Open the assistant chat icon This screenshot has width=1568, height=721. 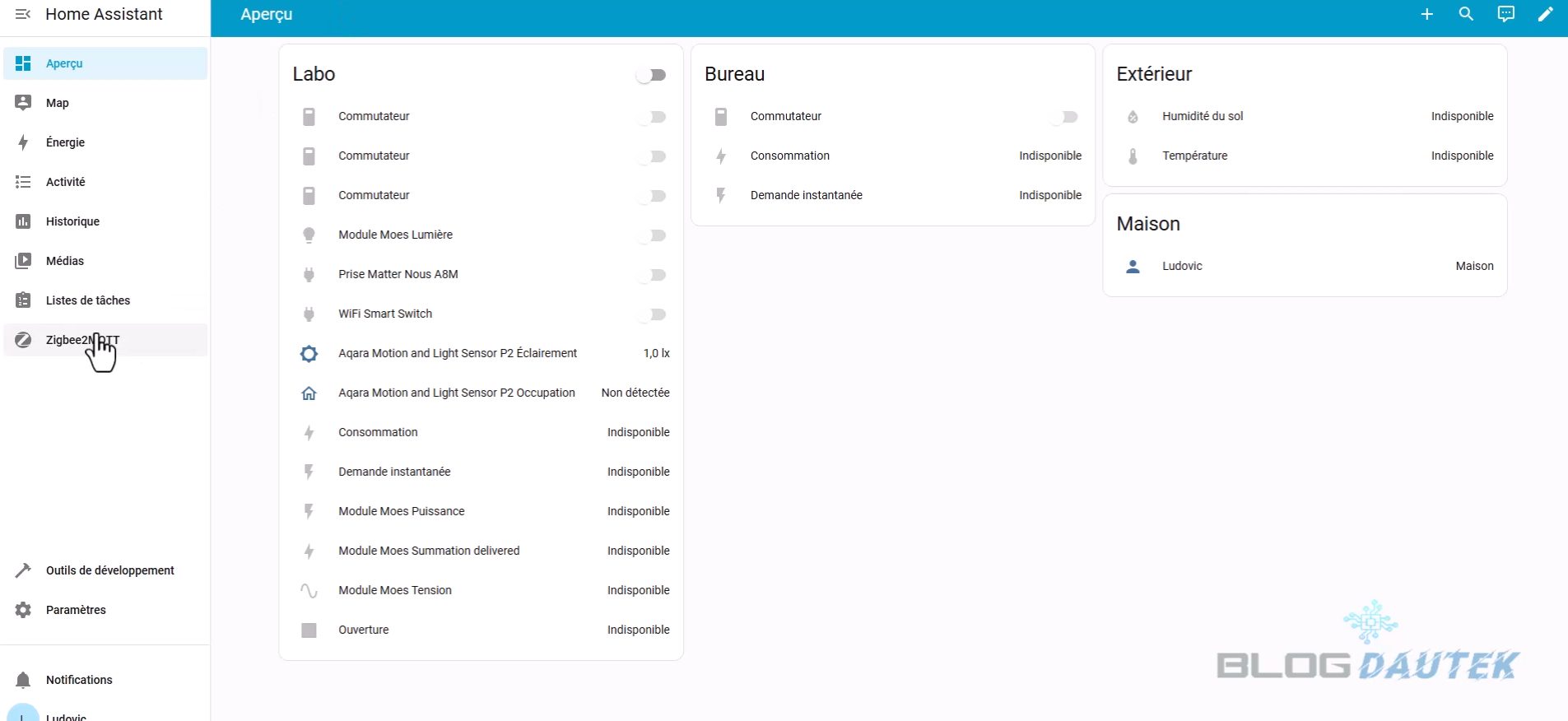click(1505, 14)
